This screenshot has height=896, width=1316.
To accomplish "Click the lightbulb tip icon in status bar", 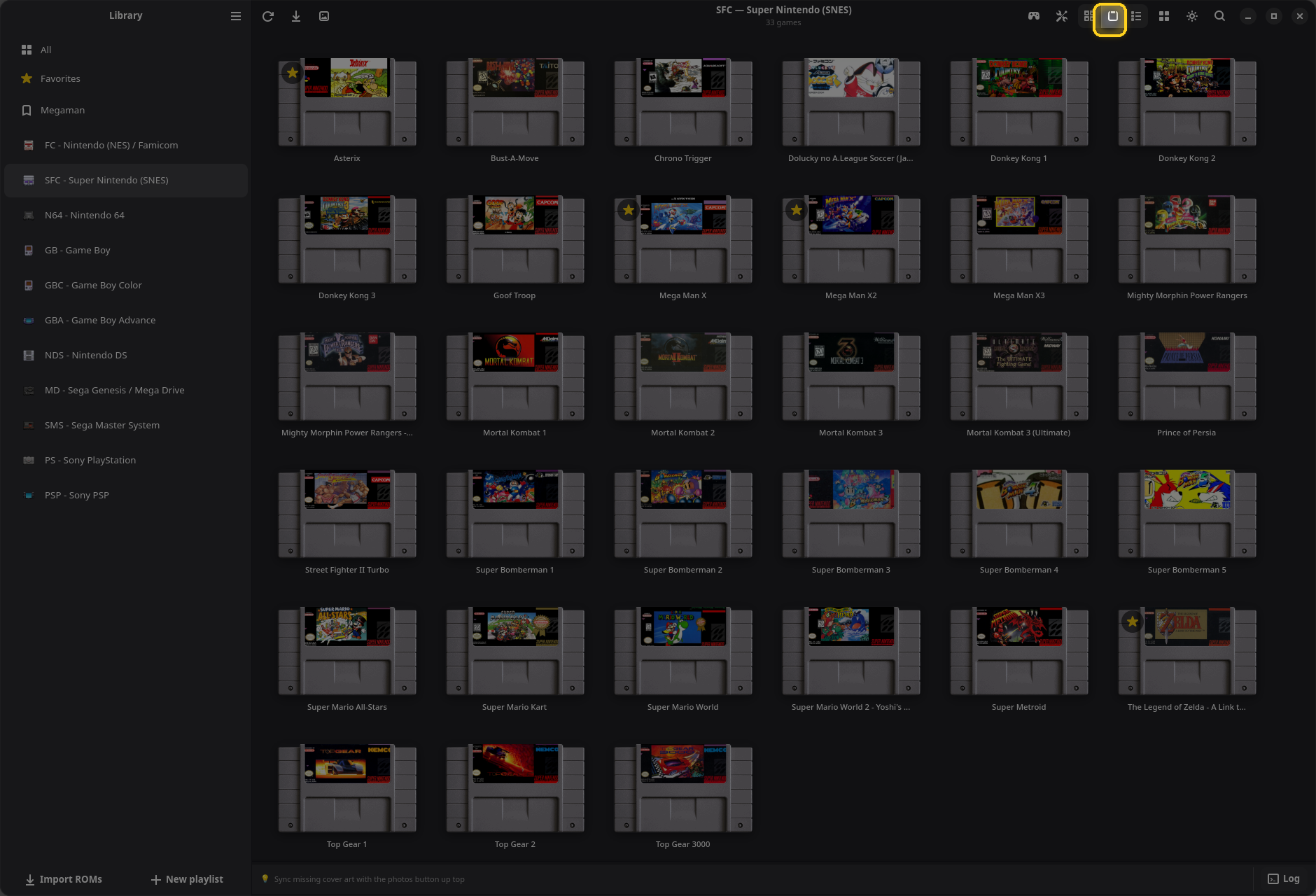I will click(x=265, y=878).
